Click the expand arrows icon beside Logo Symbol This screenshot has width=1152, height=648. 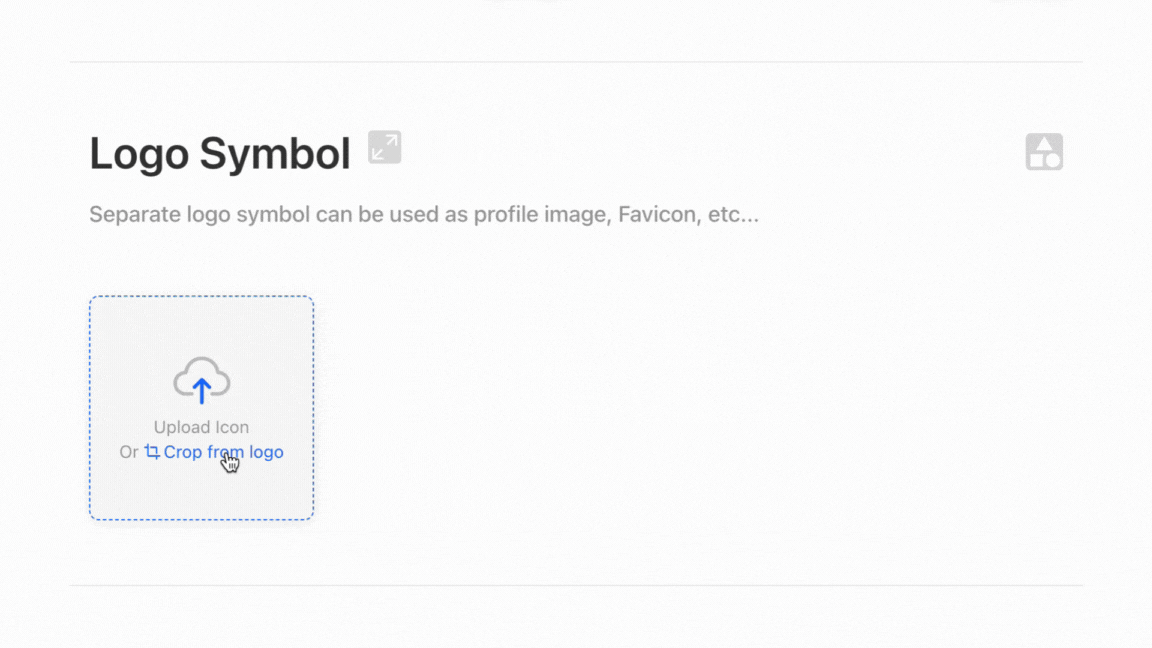click(x=384, y=147)
